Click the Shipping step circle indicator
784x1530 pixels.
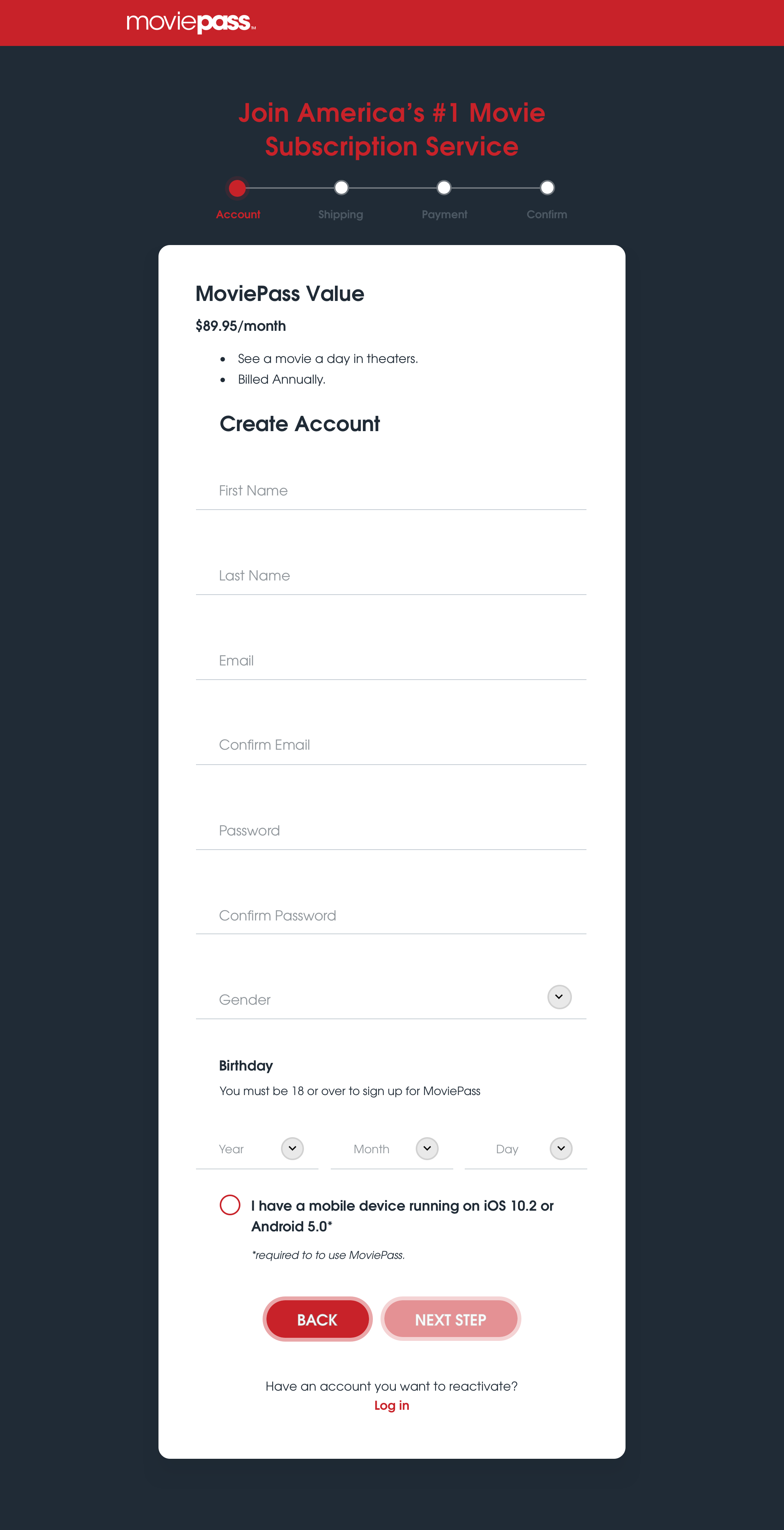click(x=341, y=188)
